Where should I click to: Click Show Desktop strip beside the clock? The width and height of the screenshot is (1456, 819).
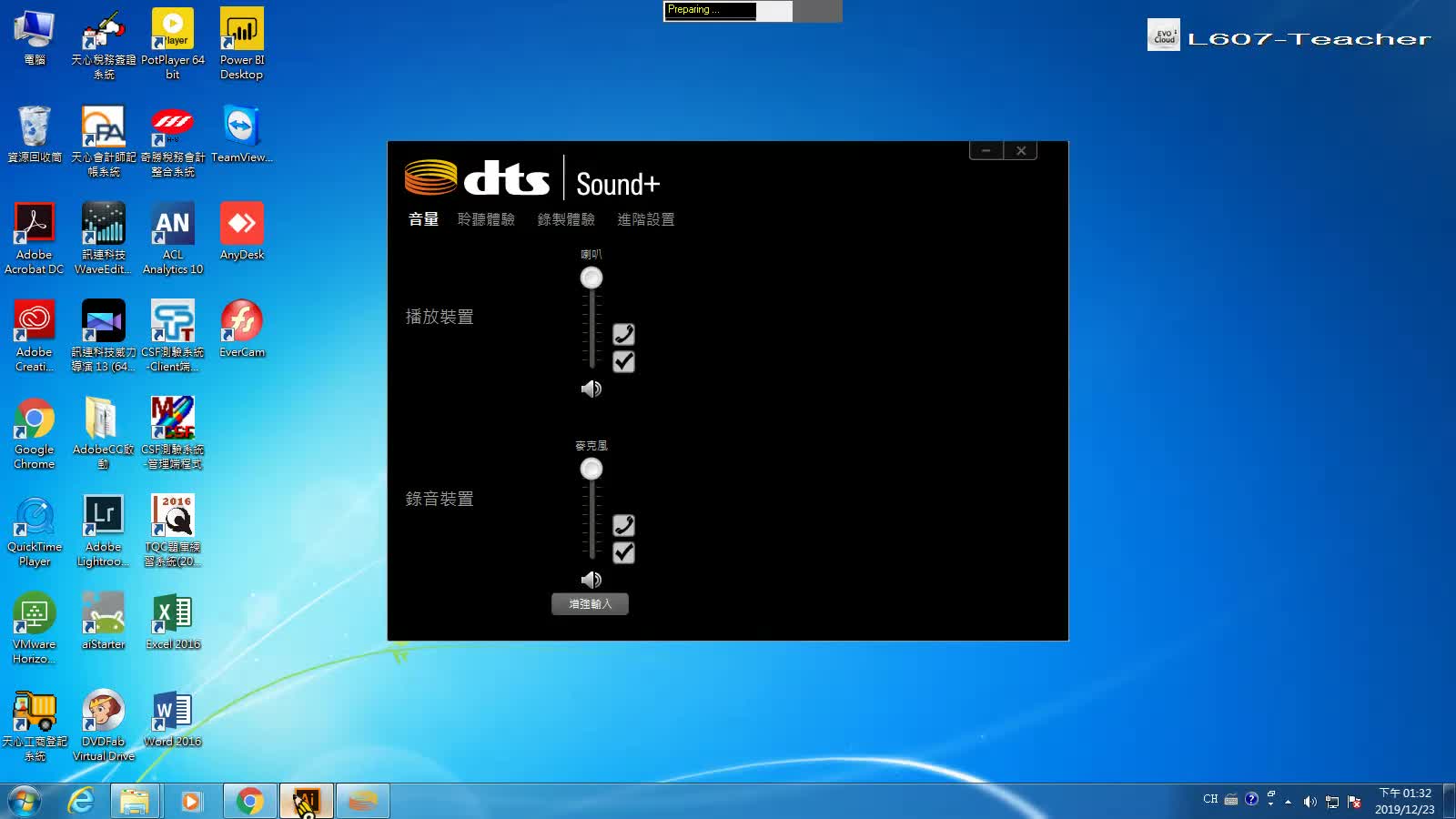pos(1449,801)
